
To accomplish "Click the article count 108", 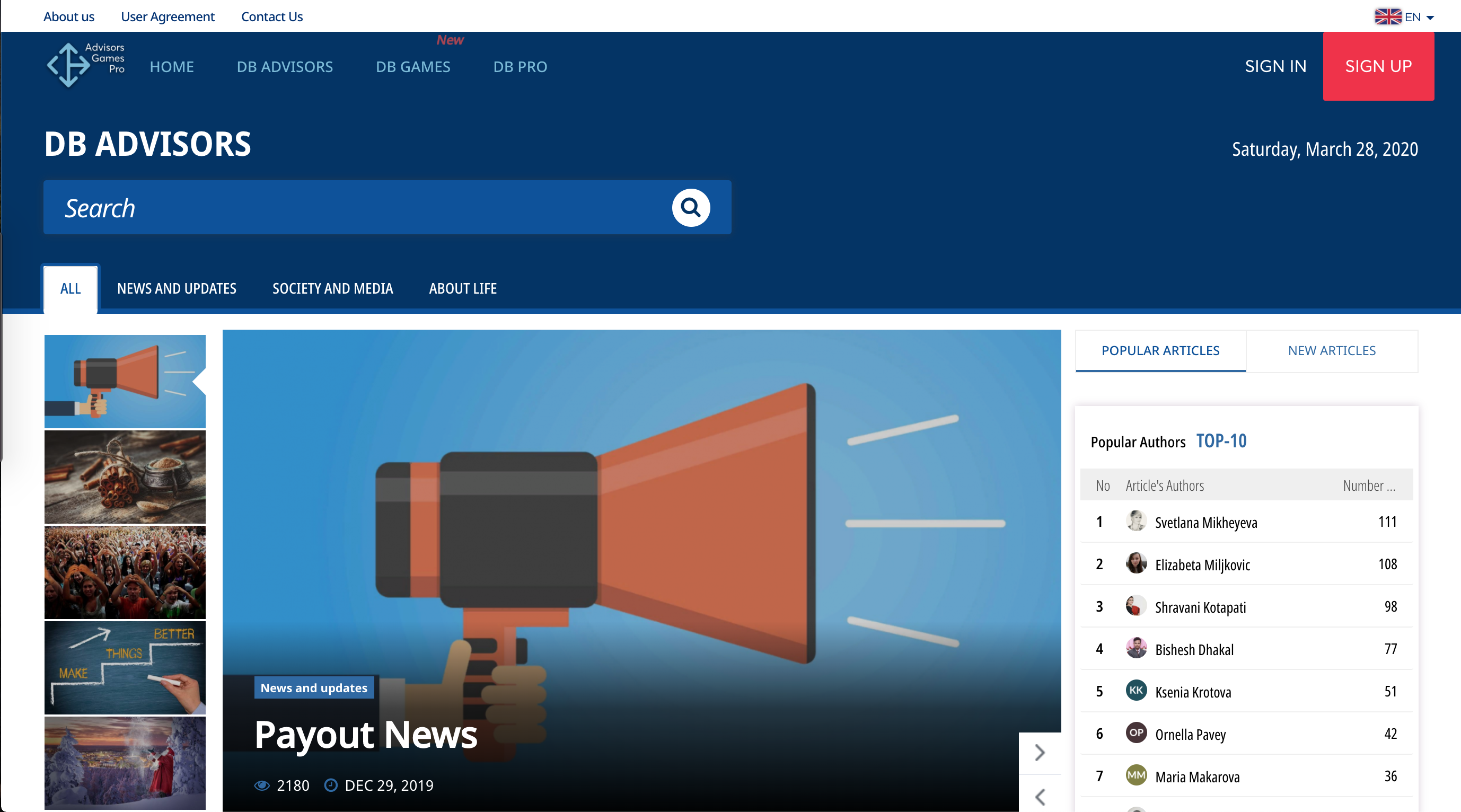I will tap(1387, 564).
